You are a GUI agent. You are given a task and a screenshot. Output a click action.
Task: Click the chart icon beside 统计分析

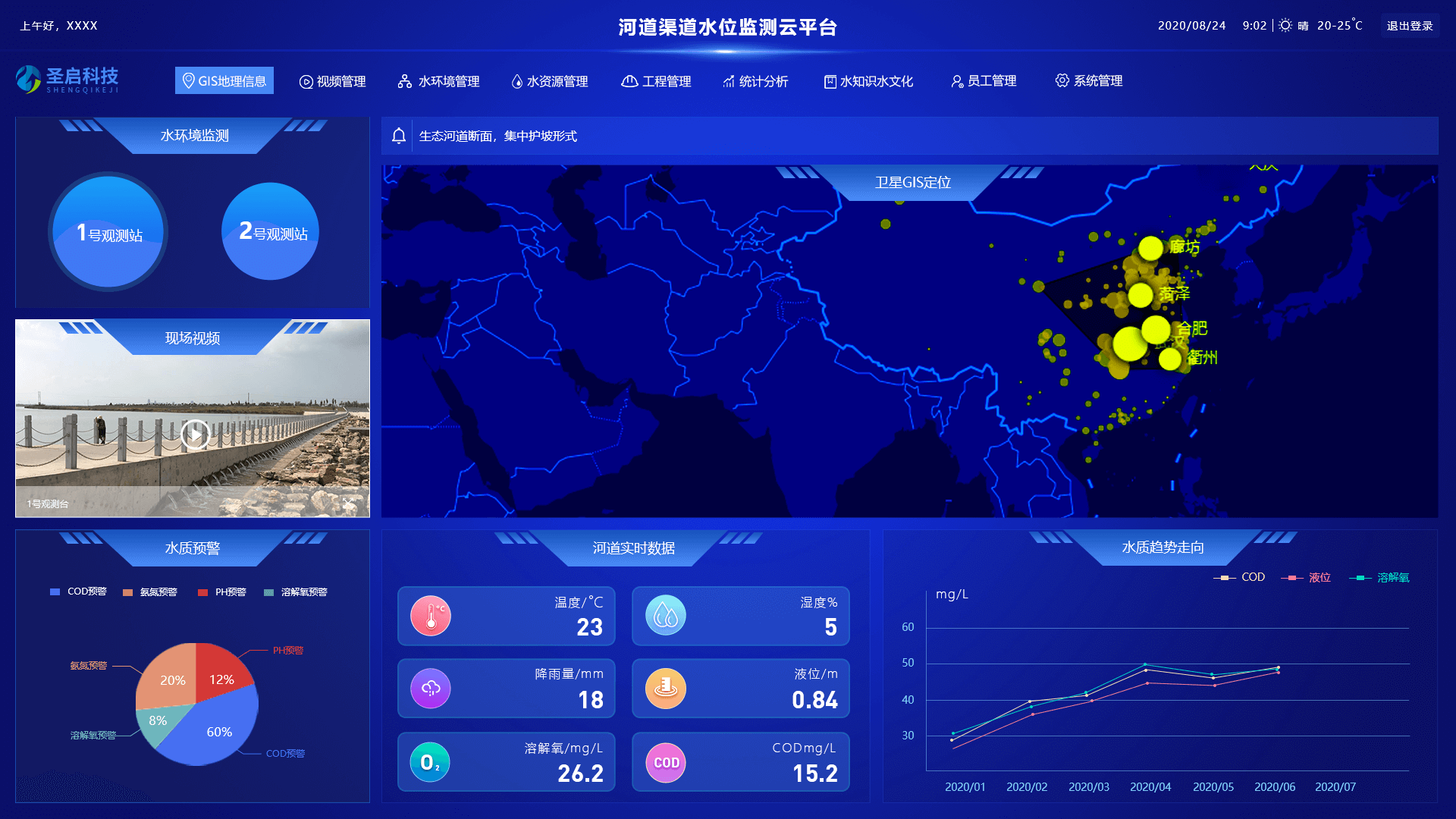729,81
